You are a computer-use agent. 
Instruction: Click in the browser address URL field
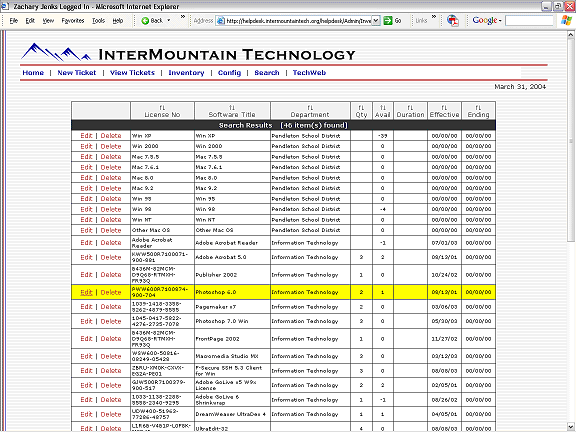pyautogui.click(x=298, y=21)
